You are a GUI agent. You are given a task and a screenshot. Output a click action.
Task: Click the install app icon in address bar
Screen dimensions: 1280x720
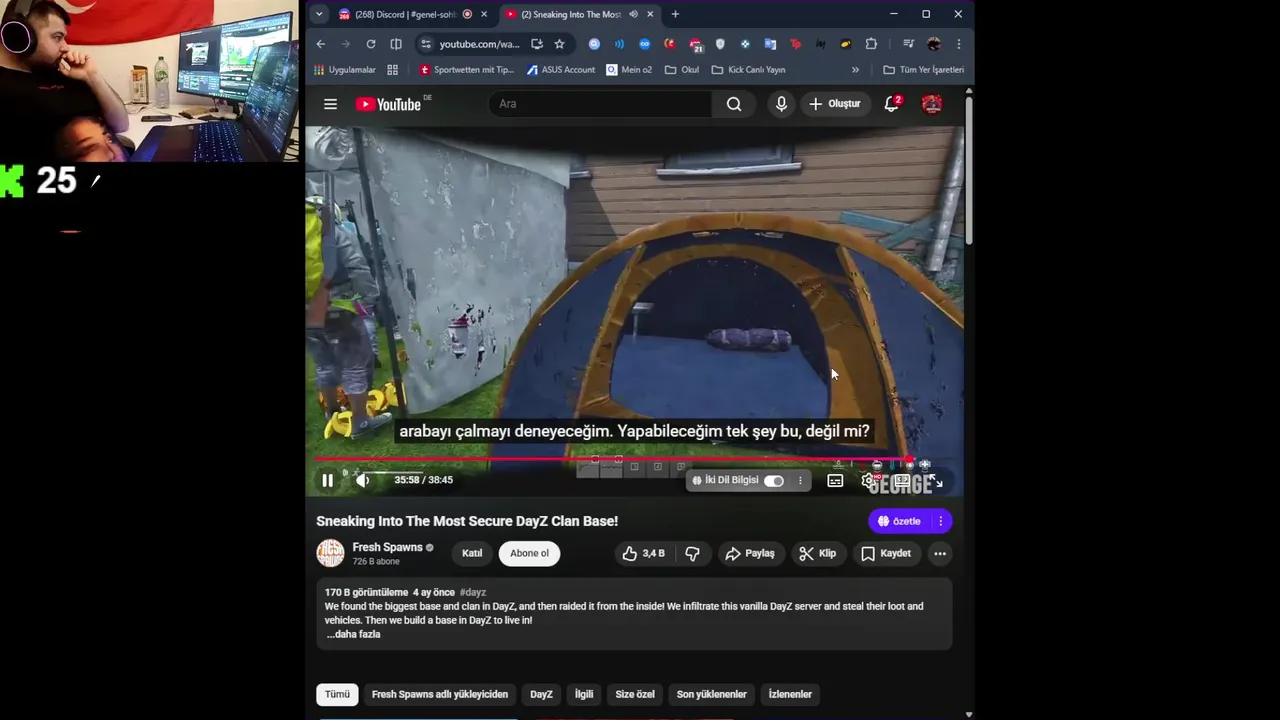point(537,44)
